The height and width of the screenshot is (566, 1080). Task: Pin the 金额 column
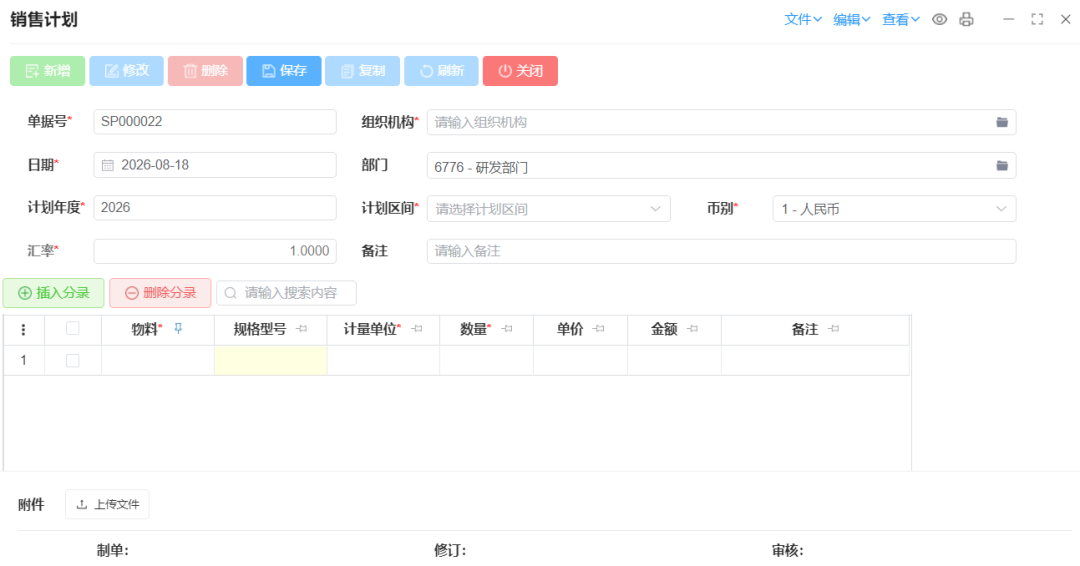(692, 329)
